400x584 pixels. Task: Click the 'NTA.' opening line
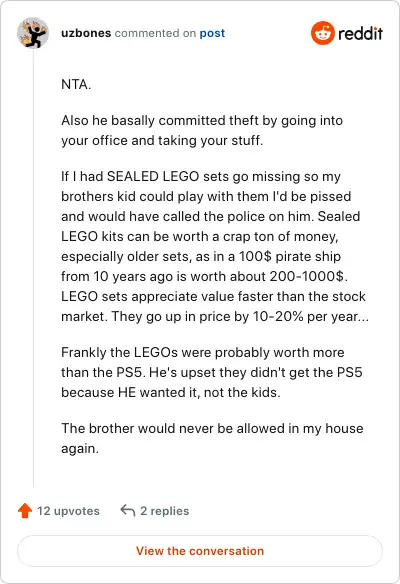(x=76, y=84)
